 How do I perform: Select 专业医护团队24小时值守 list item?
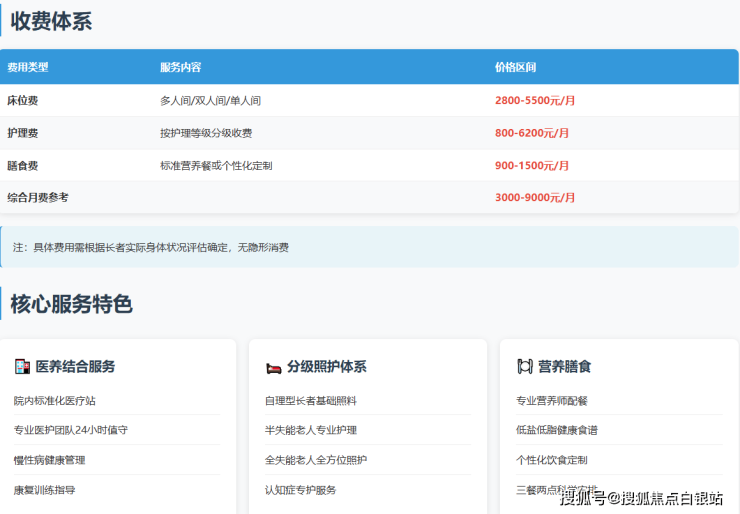[x=71, y=430]
